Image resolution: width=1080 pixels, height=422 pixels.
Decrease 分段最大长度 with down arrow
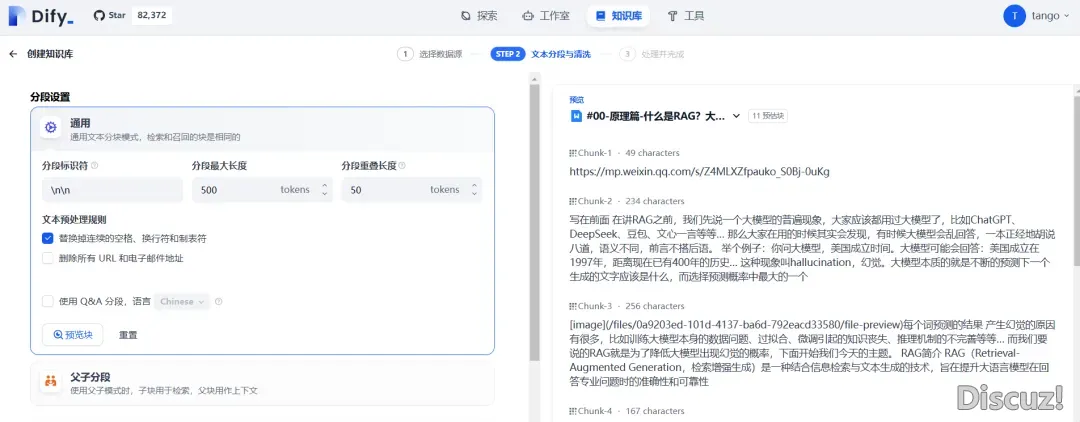pyautogui.click(x=324, y=194)
